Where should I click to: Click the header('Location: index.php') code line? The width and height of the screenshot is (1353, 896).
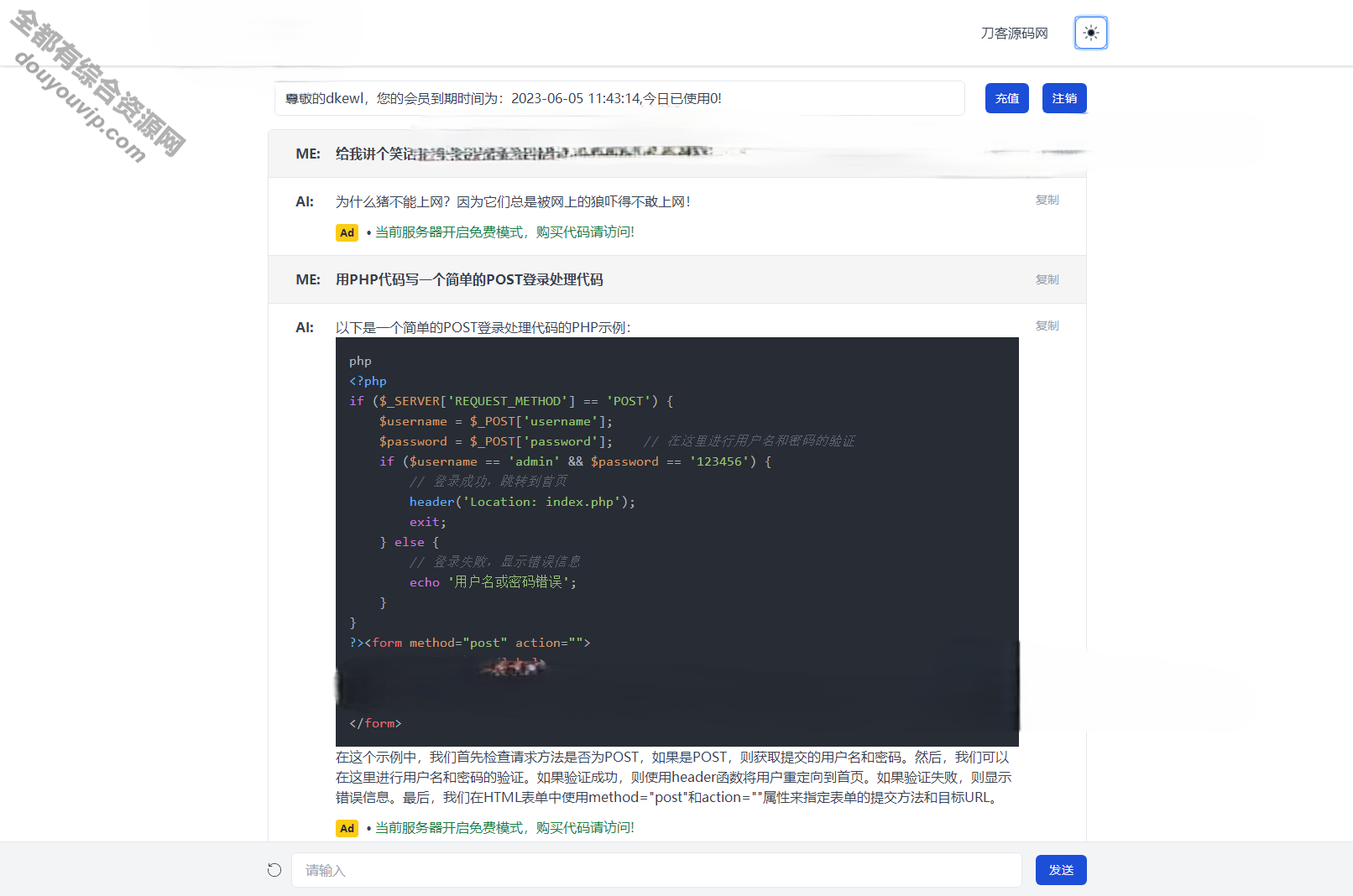click(x=522, y=502)
